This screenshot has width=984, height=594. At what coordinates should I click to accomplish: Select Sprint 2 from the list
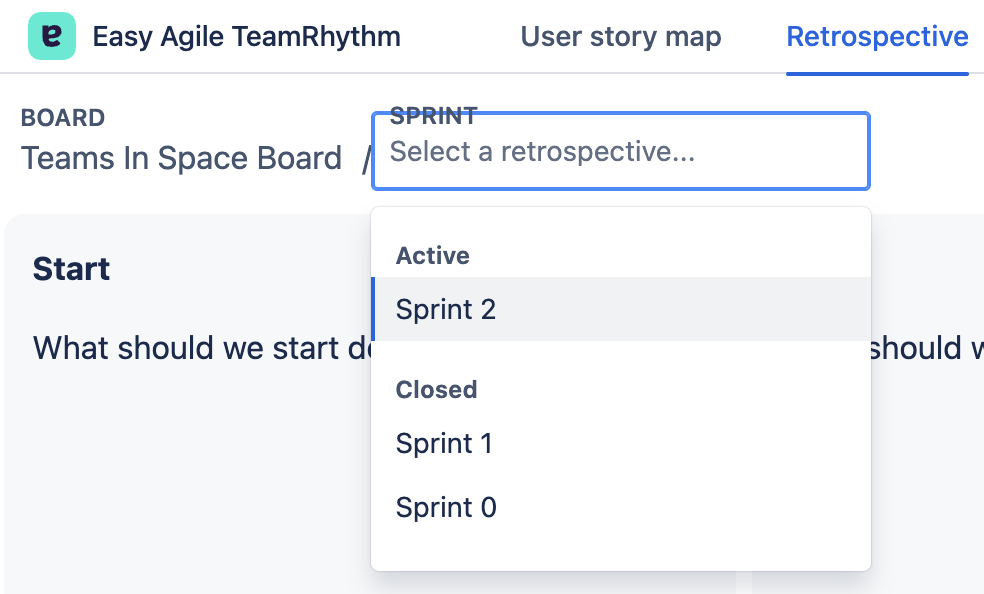pyautogui.click(x=446, y=309)
